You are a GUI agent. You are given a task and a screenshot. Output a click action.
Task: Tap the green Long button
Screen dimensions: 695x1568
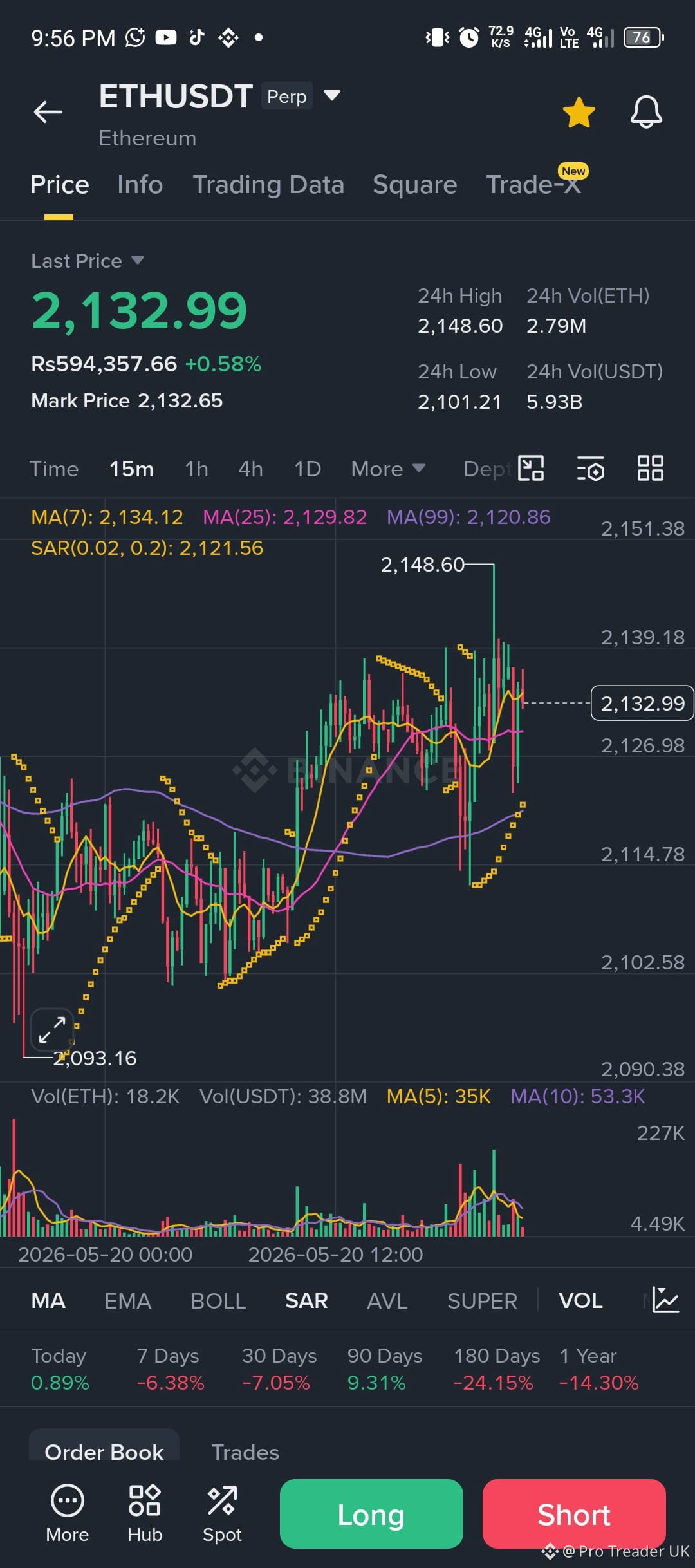371,1514
